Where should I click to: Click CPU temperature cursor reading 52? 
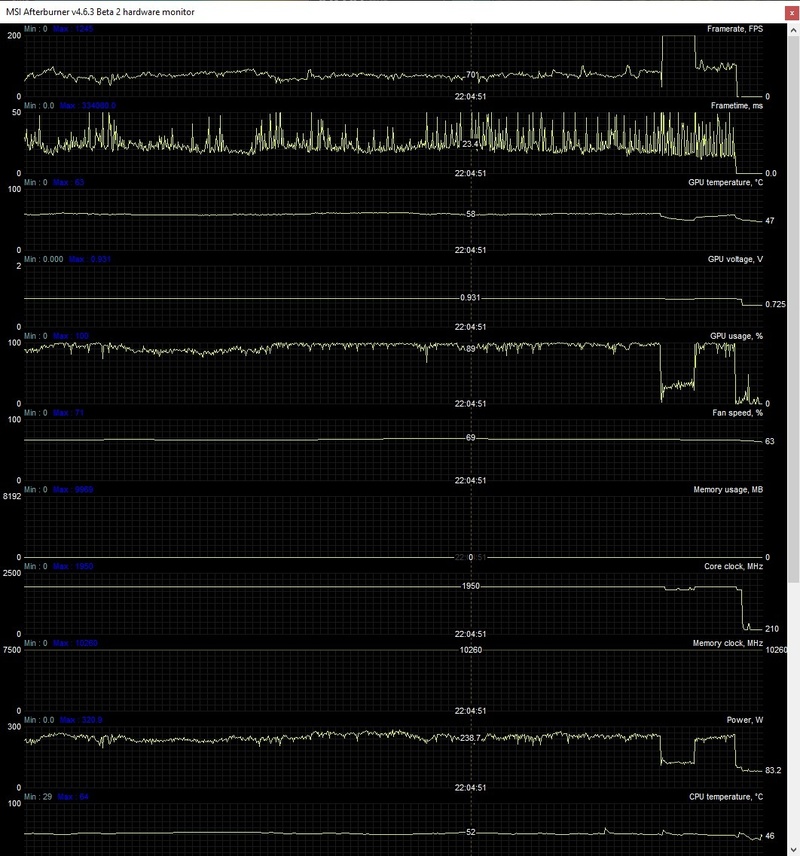(471, 833)
